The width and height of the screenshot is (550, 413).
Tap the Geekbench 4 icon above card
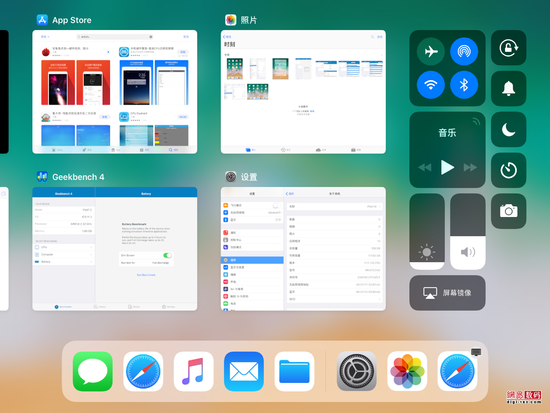tap(42, 177)
